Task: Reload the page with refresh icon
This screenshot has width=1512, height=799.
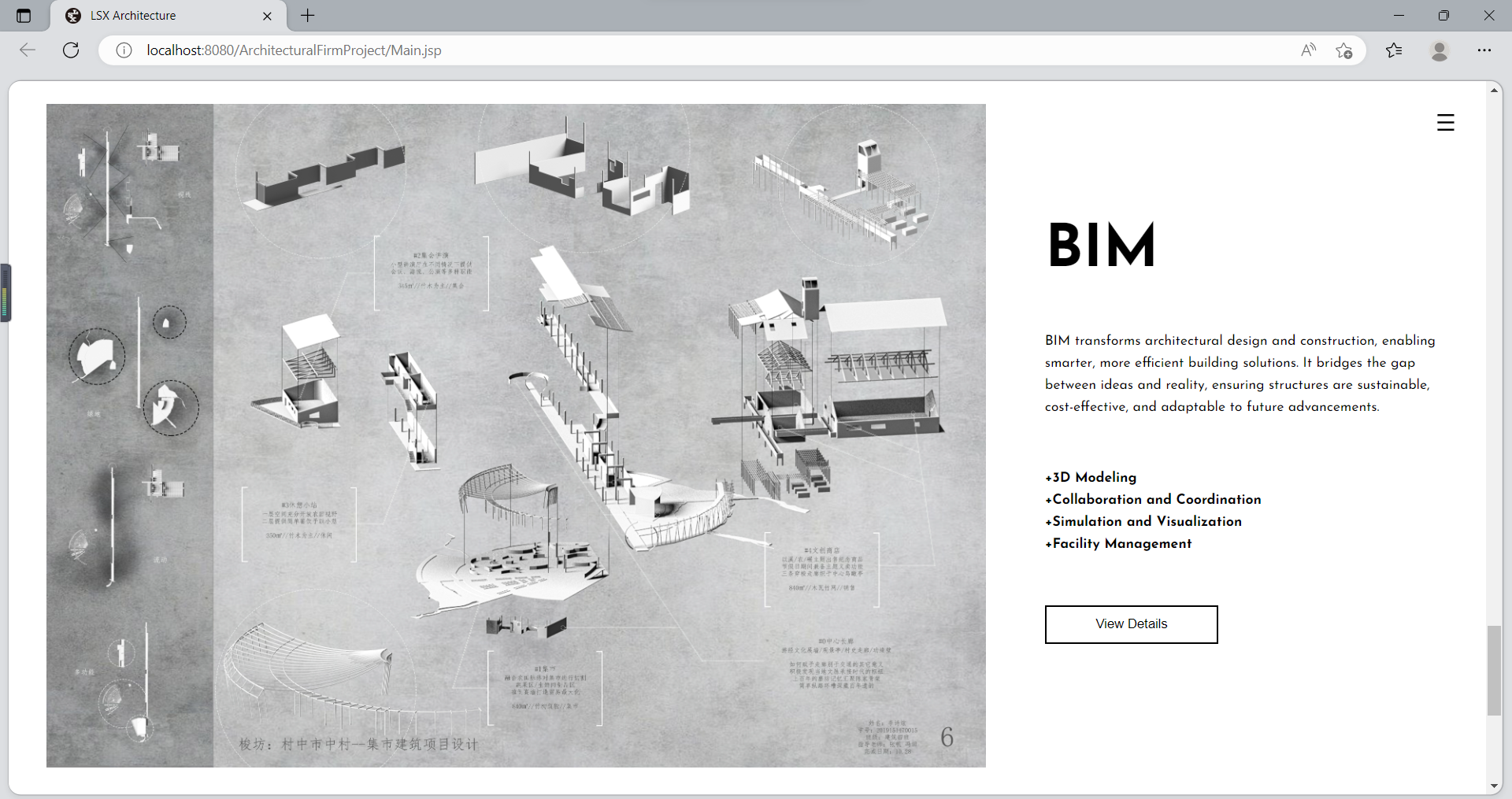Action: point(71,50)
